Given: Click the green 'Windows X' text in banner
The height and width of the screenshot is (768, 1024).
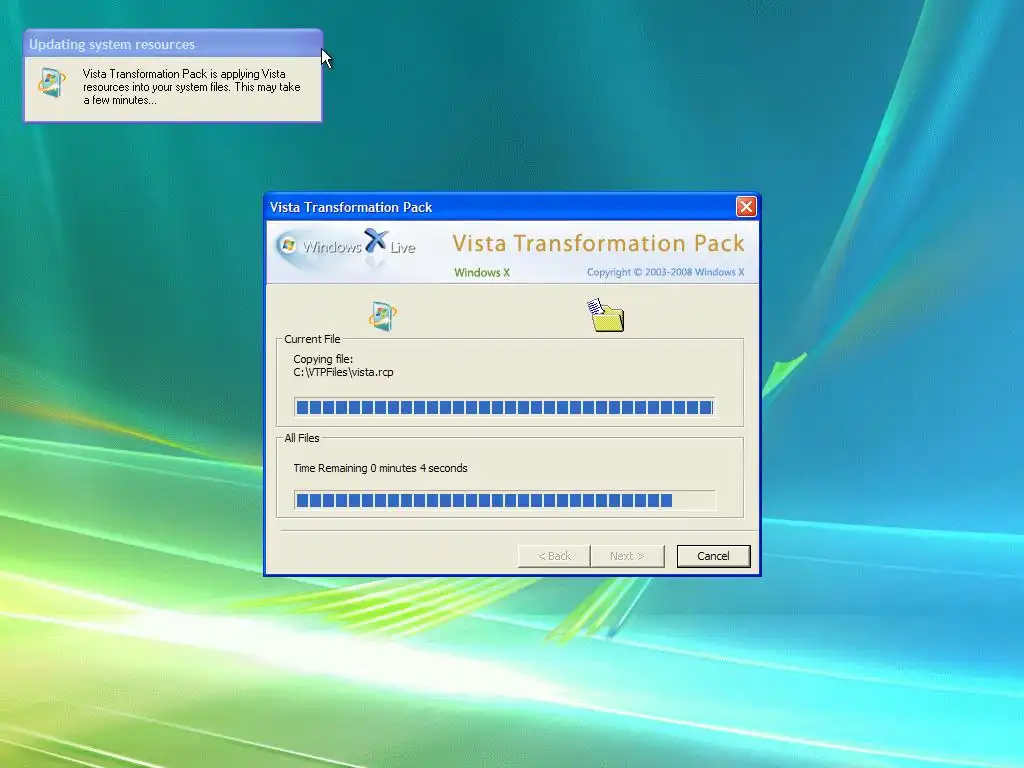Looking at the screenshot, I should [482, 272].
